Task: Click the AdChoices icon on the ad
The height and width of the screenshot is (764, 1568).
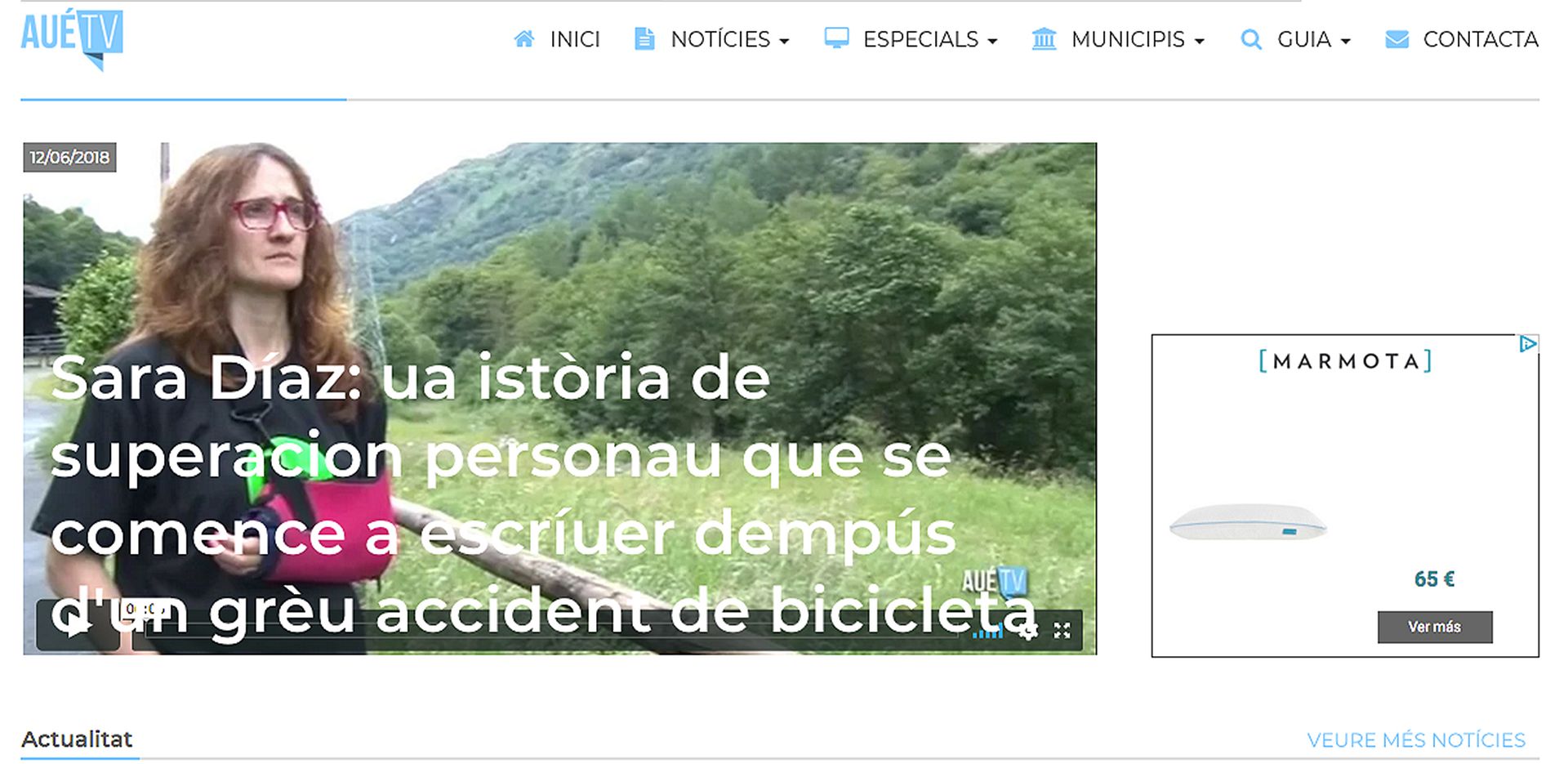Action: point(1528,344)
